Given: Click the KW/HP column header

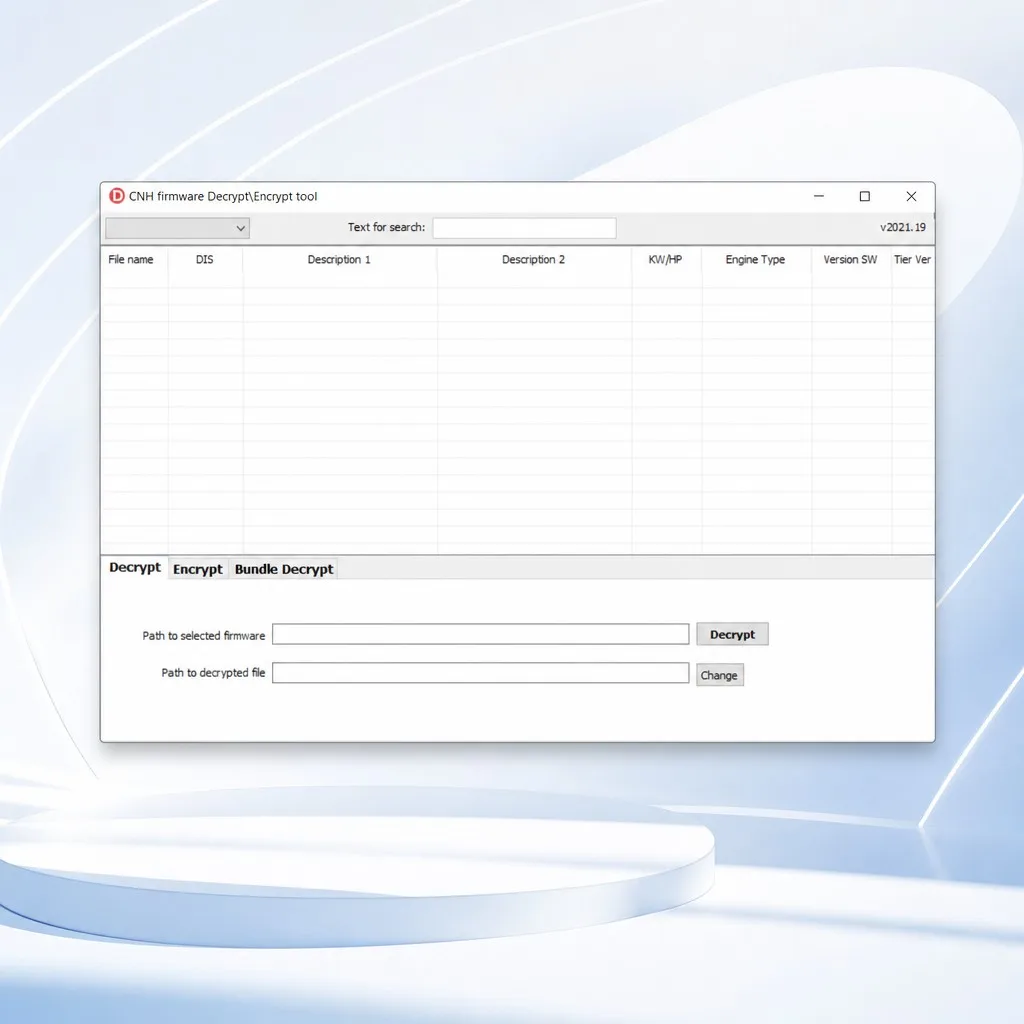Looking at the screenshot, I should (665, 260).
